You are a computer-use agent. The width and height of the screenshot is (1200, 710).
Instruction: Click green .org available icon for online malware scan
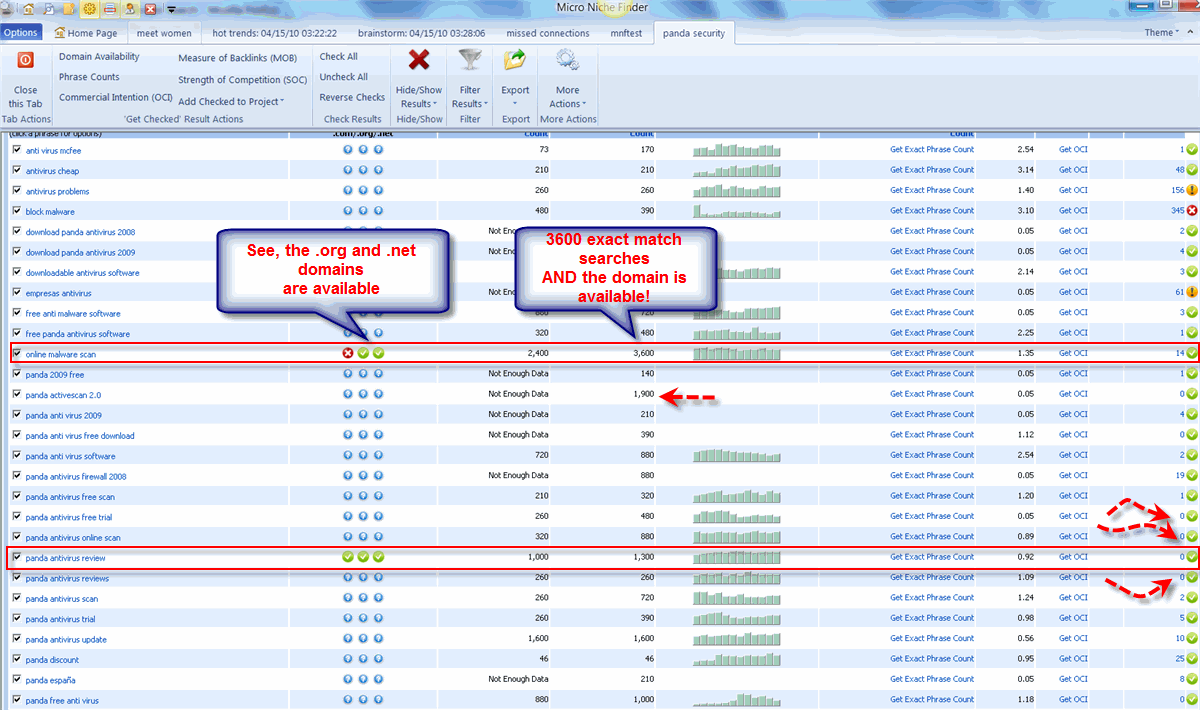pyautogui.click(x=363, y=353)
